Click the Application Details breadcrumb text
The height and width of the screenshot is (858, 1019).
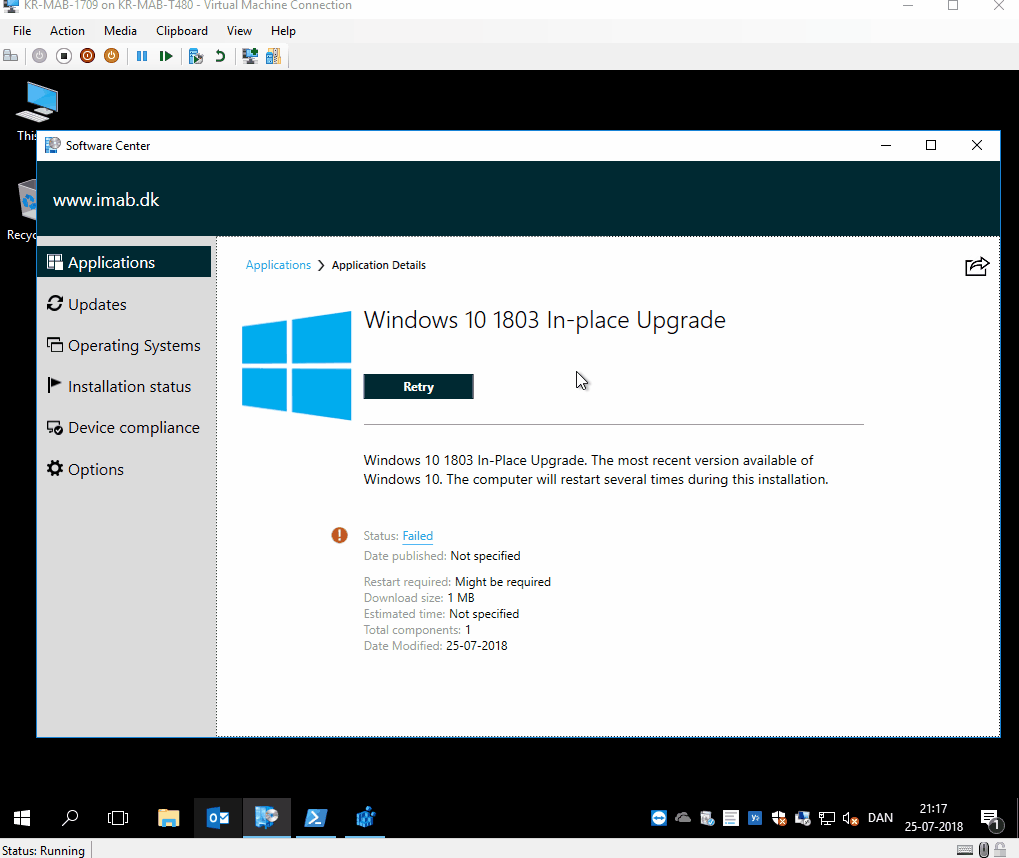point(379,265)
